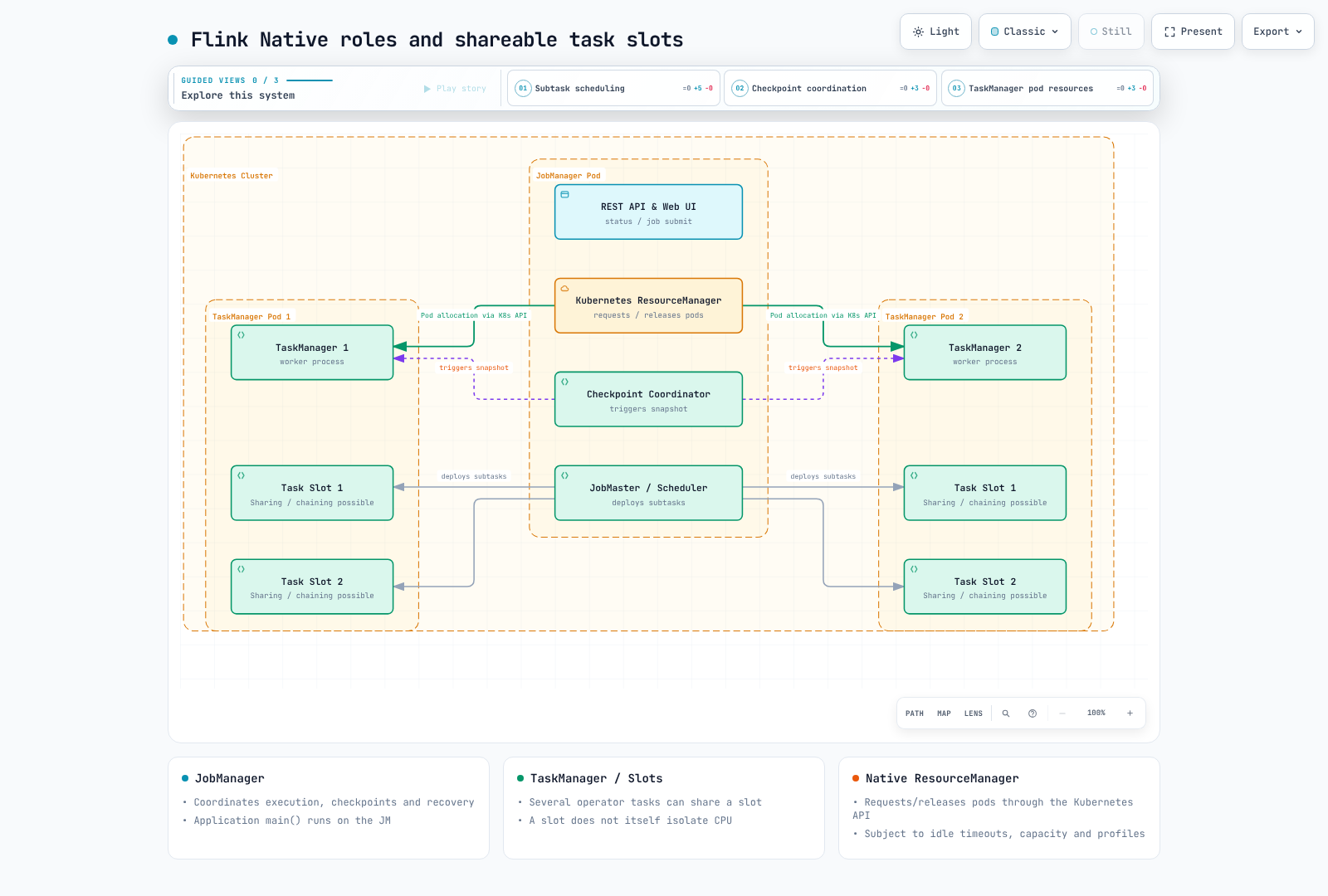Click the cloud icon on Kubernetes ResourceManager
Screen dimensions: 1328x896
tap(565, 288)
